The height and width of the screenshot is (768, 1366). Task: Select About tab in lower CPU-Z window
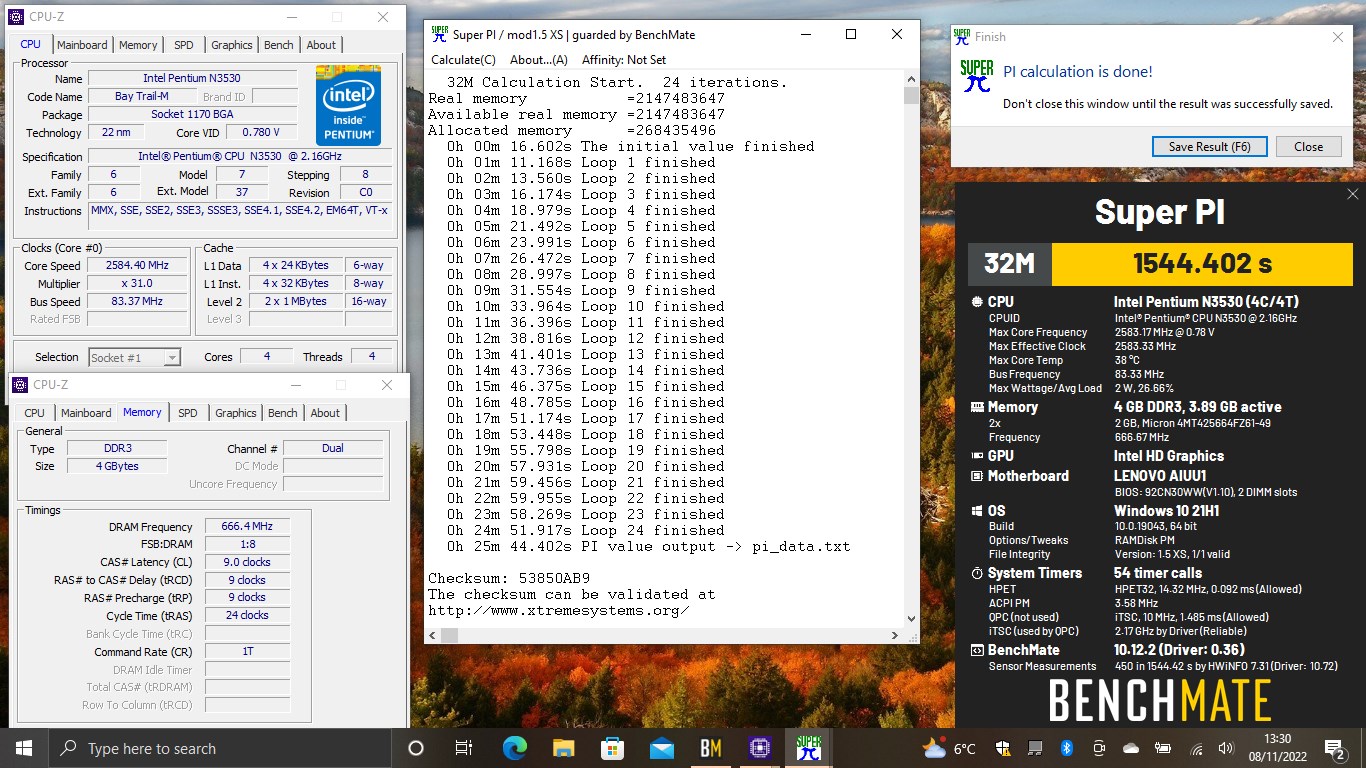(325, 413)
